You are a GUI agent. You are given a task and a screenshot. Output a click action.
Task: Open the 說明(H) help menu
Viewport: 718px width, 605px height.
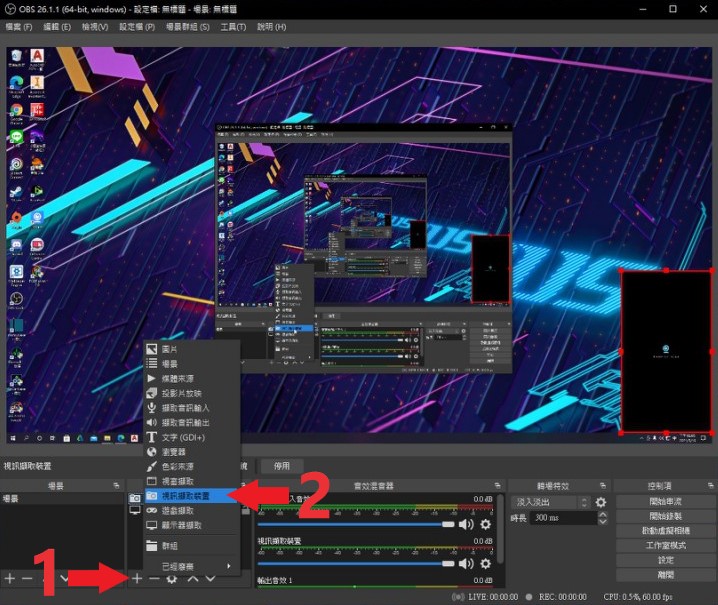point(272,27)
